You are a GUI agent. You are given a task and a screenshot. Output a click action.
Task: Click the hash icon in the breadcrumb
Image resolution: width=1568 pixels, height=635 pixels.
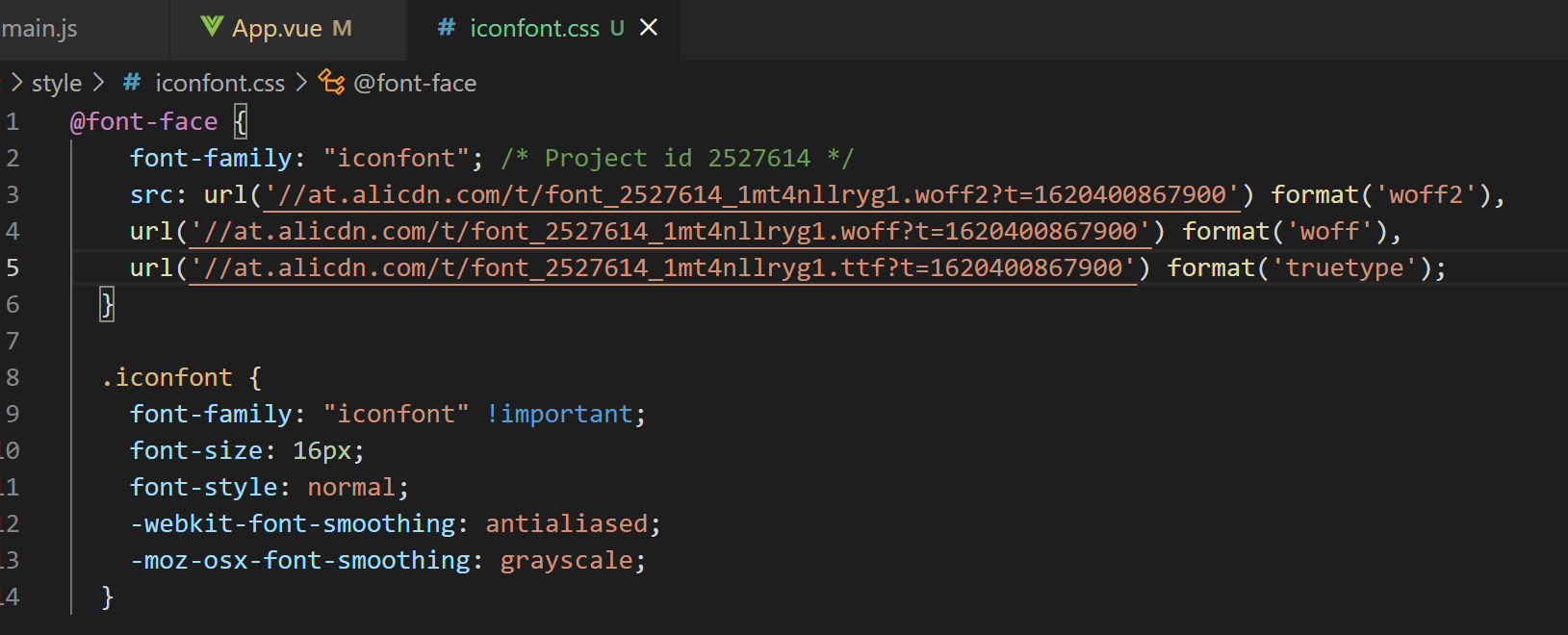(132, 83)
